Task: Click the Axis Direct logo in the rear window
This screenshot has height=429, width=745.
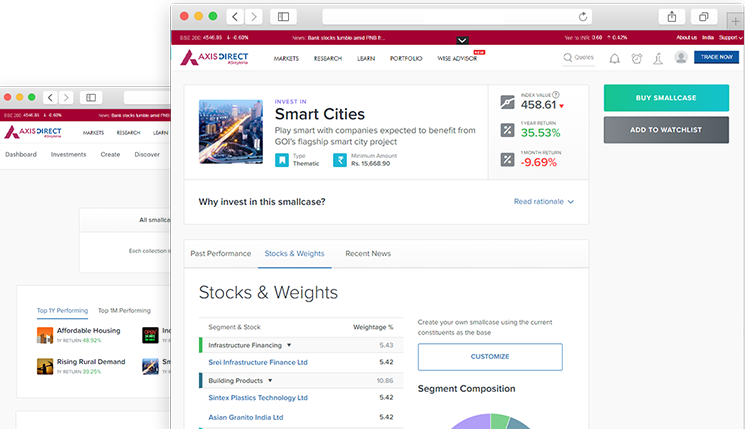Action: click(x=33, y=132)
